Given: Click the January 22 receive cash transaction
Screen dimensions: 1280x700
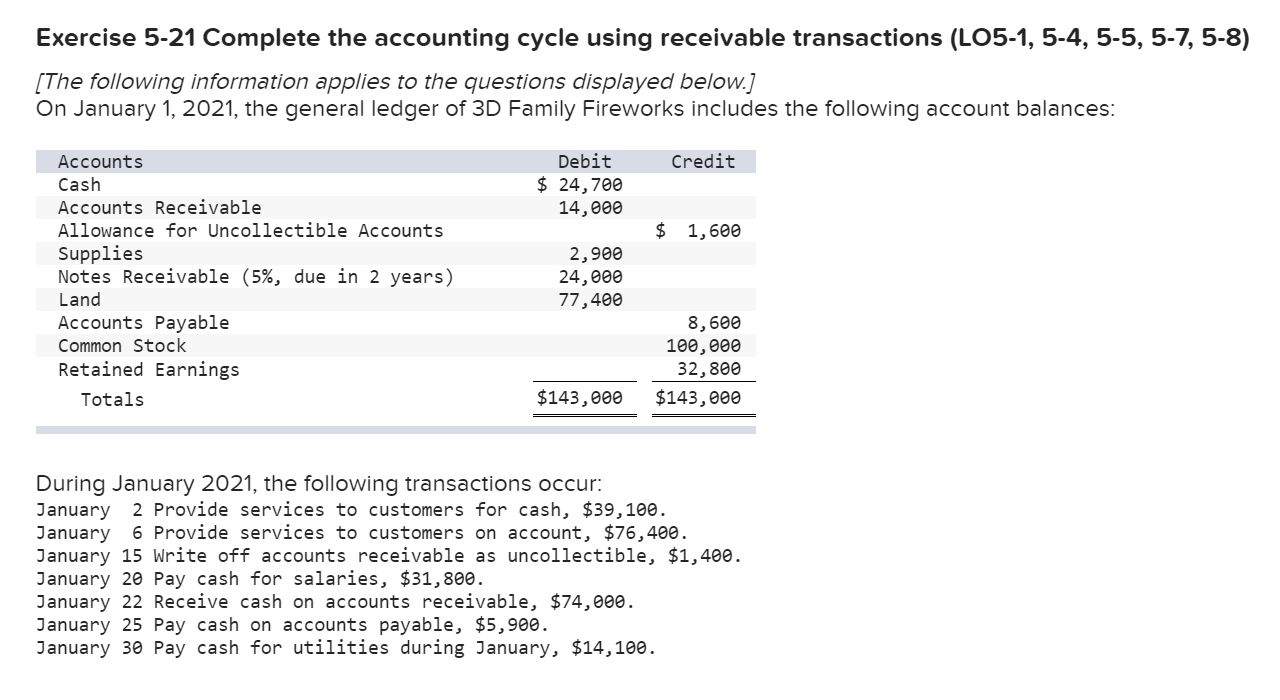Looking at the screenshot, I should point(335,602).
